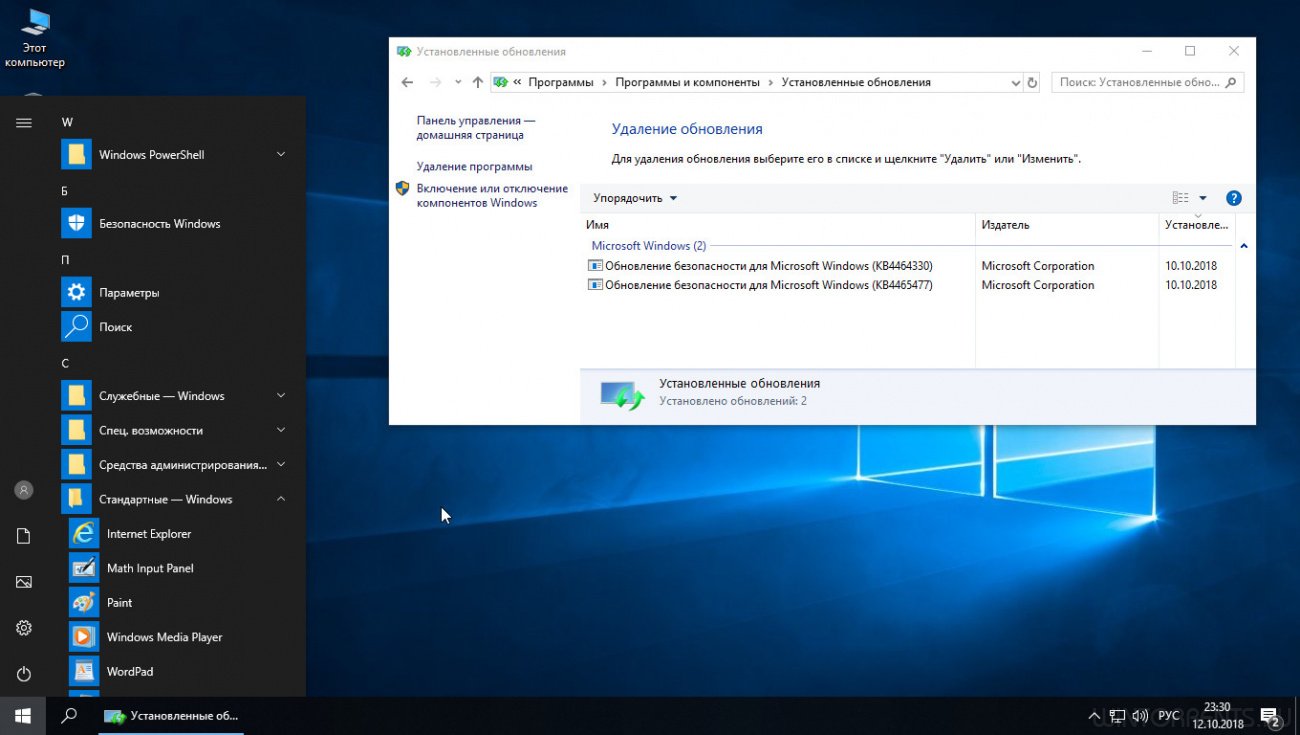Screen dimensions: 1300x735
Task: Open address bar history dropdown
Action: [x=1016, y=83]
